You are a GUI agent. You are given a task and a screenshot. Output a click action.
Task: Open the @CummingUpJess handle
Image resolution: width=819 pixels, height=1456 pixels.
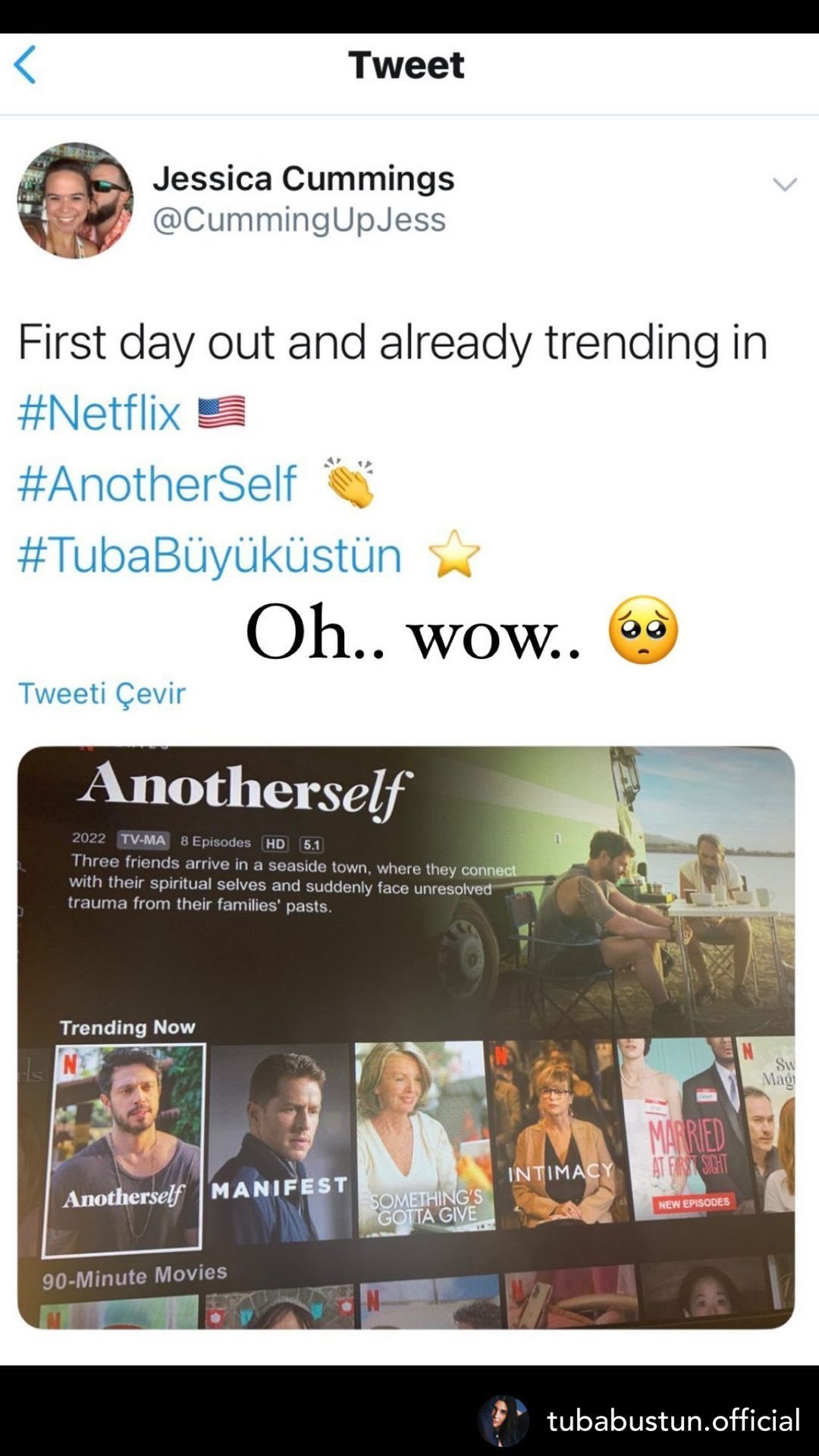(299, 220)
